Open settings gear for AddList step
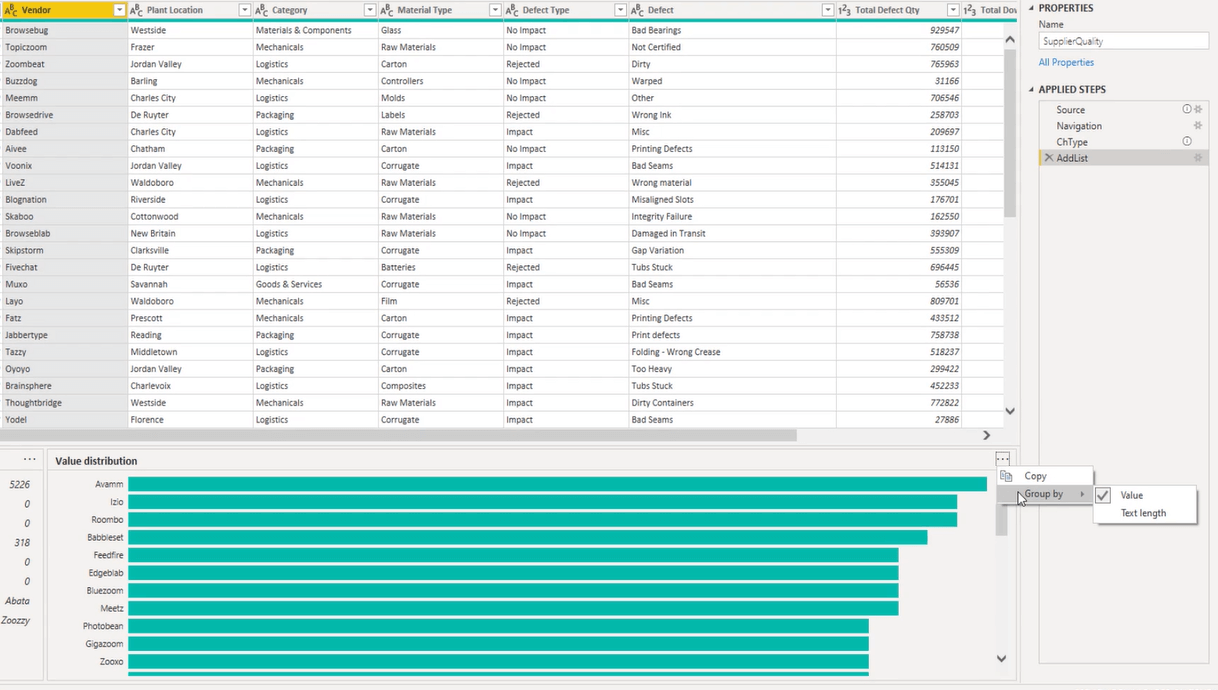This screenshot has height=690, width=1218. point(1198,158)
